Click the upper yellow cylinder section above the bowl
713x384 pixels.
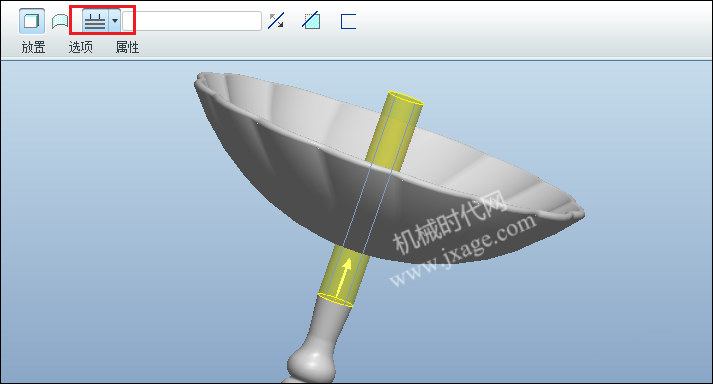pyautogui.click(x=395, y=133)
